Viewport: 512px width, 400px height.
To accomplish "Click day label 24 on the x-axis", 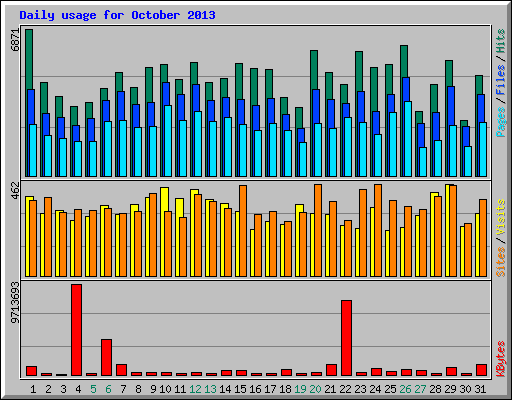I will [375, 389].
